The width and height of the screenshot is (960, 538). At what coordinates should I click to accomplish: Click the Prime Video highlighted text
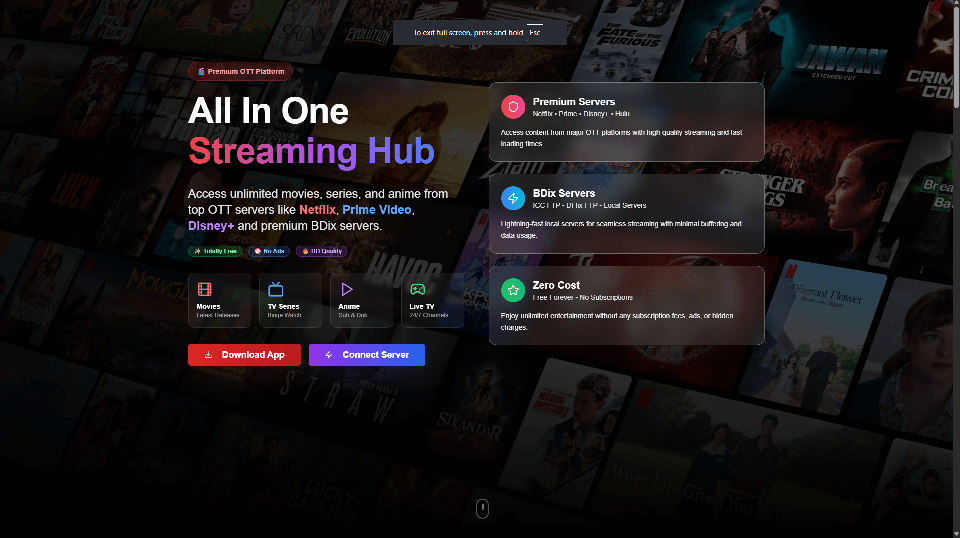click(x=376, y=210)
